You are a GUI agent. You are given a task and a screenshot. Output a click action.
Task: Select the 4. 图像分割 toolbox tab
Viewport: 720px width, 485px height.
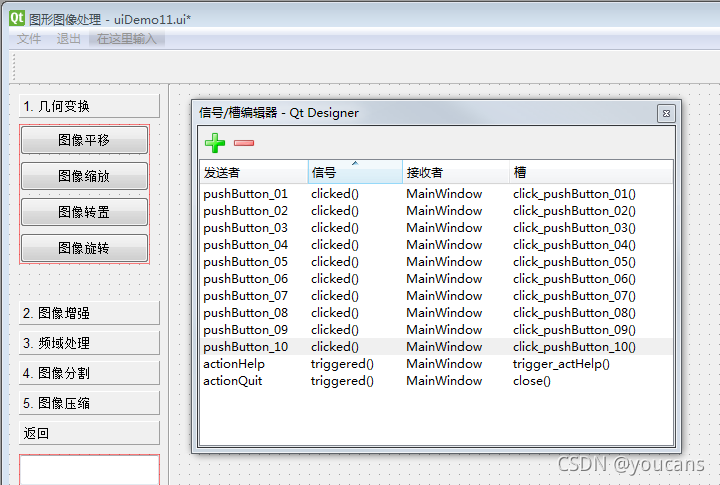(x=89, y=373)
